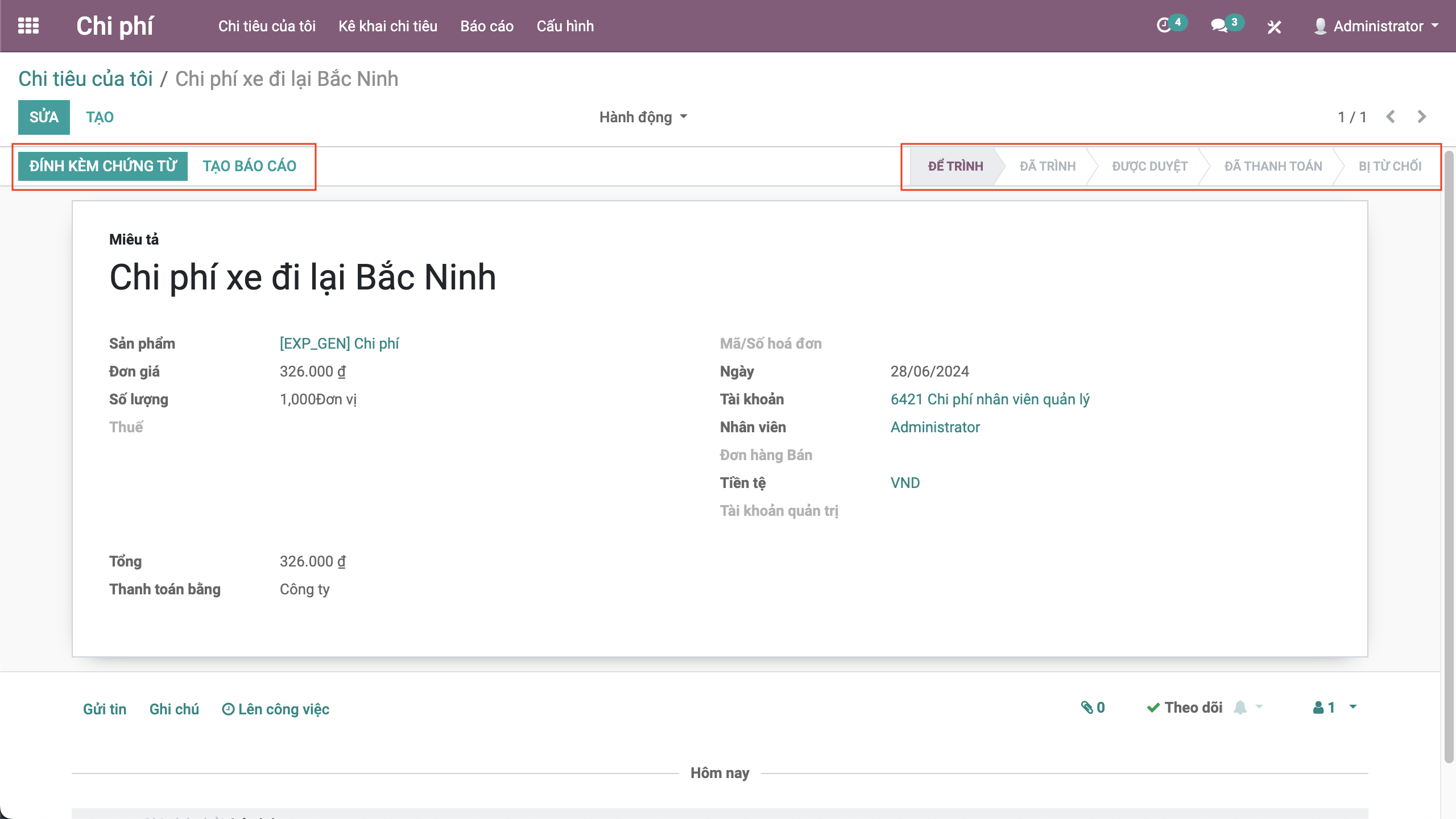
Task: Open the Báo cáo menu
Action: tap(487, 26)
